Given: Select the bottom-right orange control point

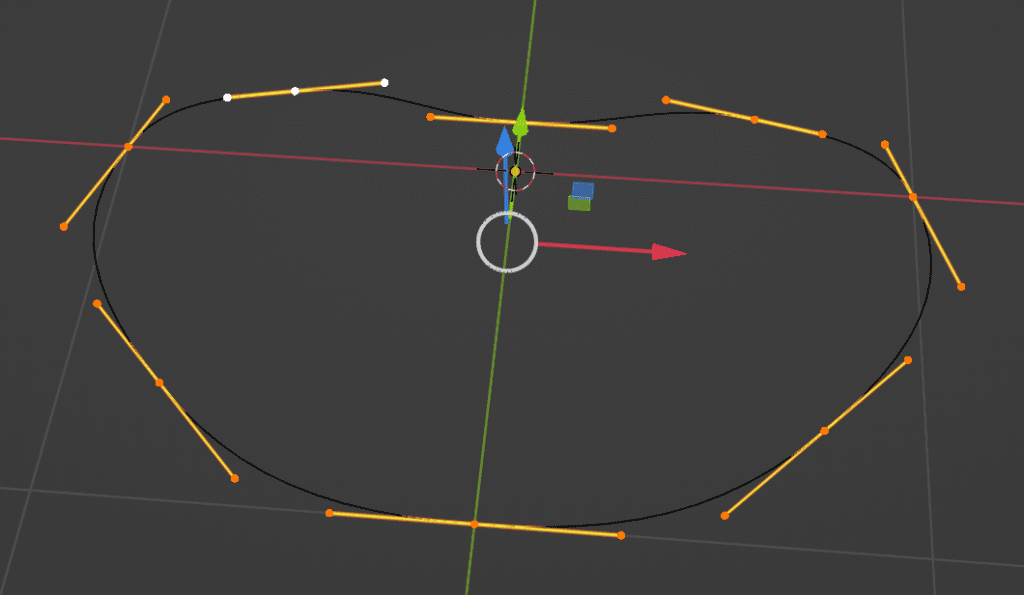Looking at the screenshot, I should [x=824, y=431].
